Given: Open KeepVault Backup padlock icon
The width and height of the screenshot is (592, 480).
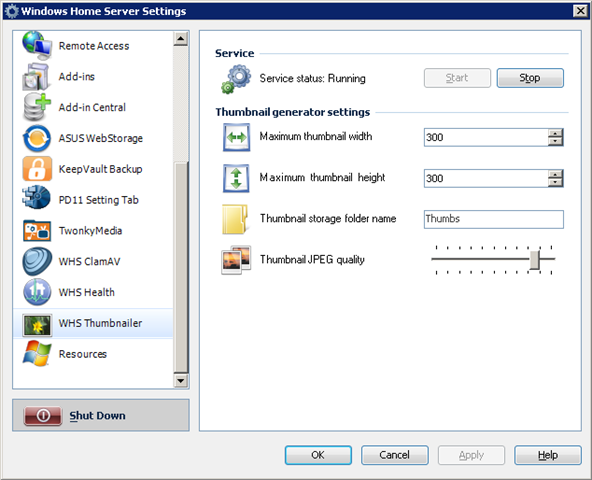Looking at the screenshot, I should 37,169.
